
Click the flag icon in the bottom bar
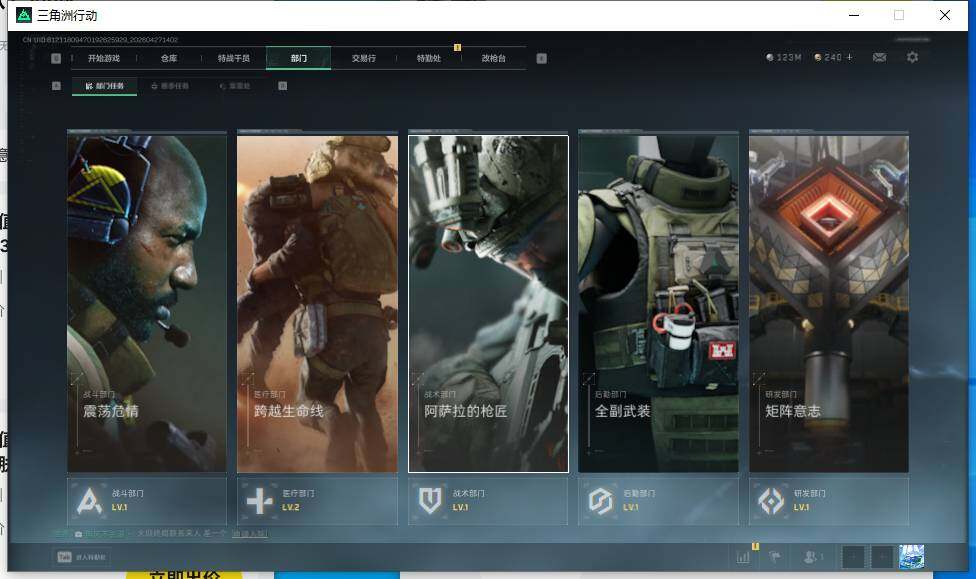pyautogui.click(x=775, y=557)
